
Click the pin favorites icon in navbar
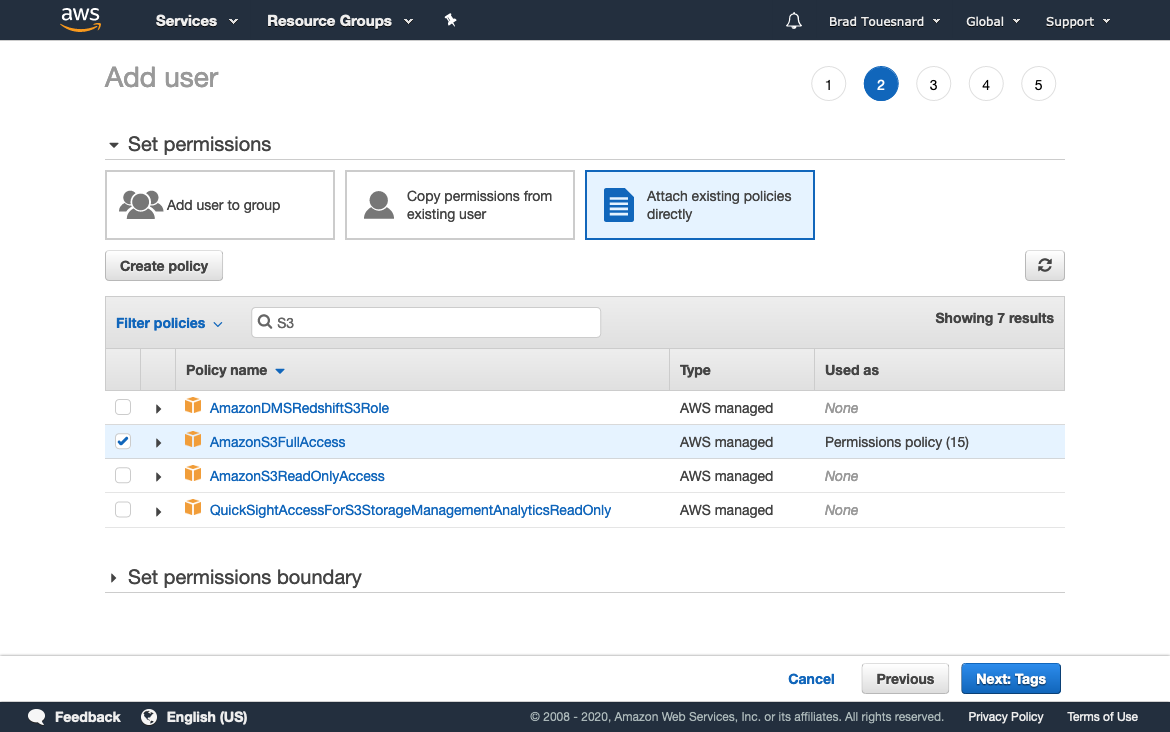450,20
